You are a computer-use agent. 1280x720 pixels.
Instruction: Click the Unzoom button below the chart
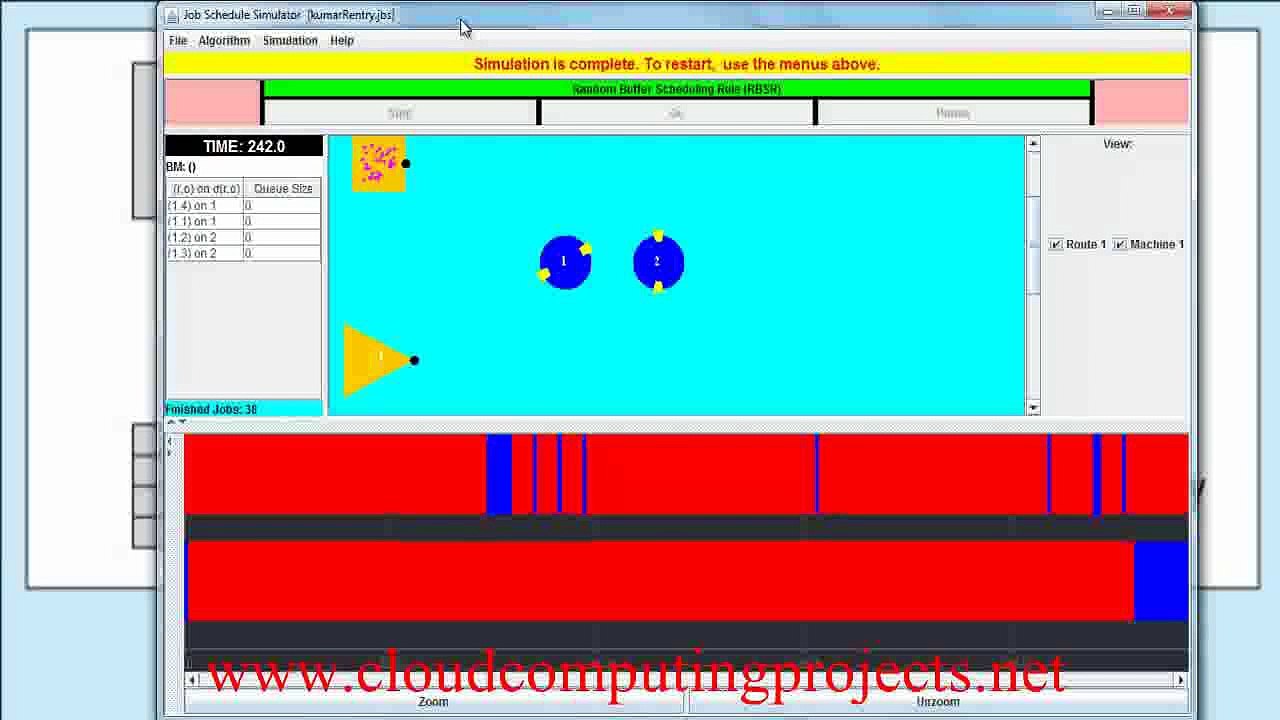(x=938, y=702)
